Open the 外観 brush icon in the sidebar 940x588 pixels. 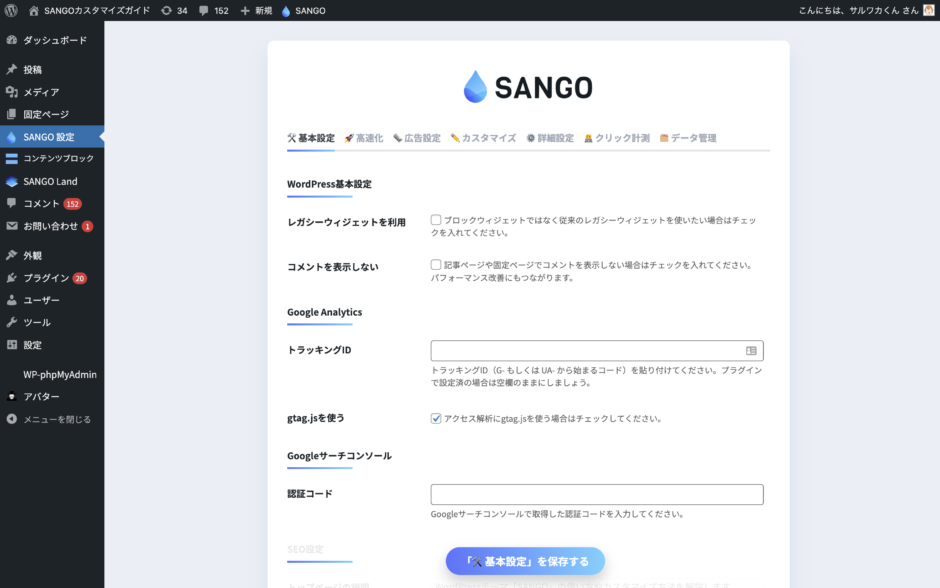[x=10, y=255]
